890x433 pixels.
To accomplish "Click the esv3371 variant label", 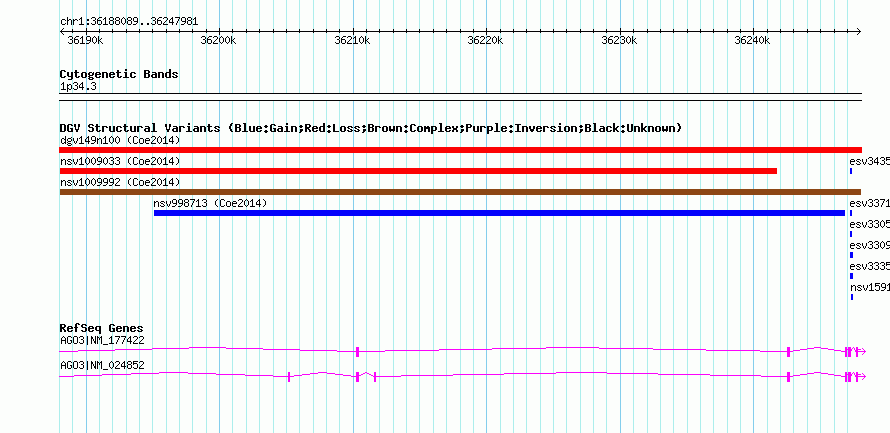I will (869, 203).
